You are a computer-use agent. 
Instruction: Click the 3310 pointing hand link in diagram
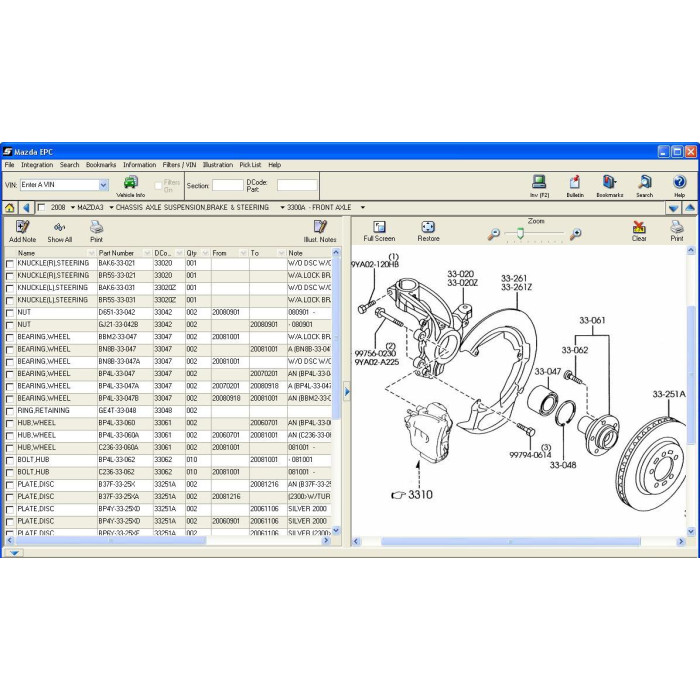point(412,494)
